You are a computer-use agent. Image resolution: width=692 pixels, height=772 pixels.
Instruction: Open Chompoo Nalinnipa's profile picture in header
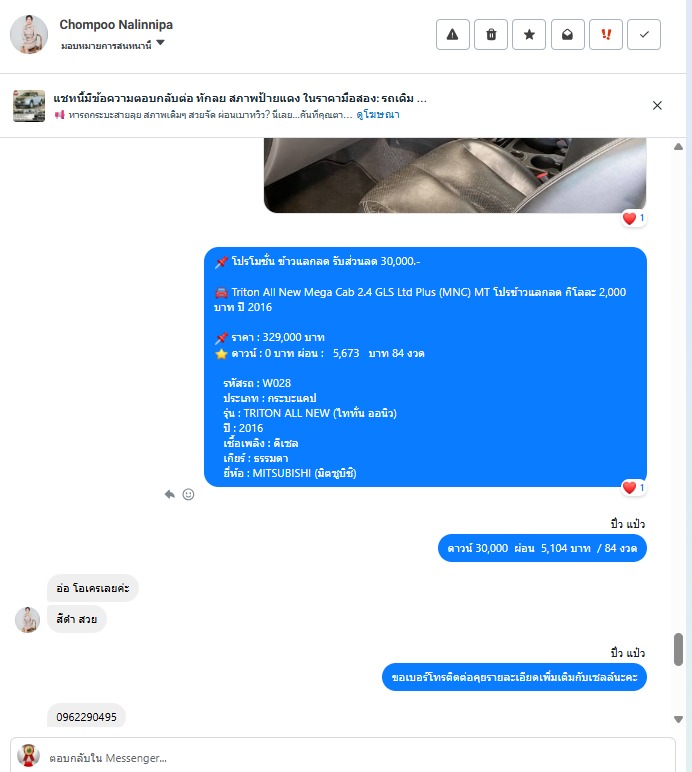[x=29, y=34]
